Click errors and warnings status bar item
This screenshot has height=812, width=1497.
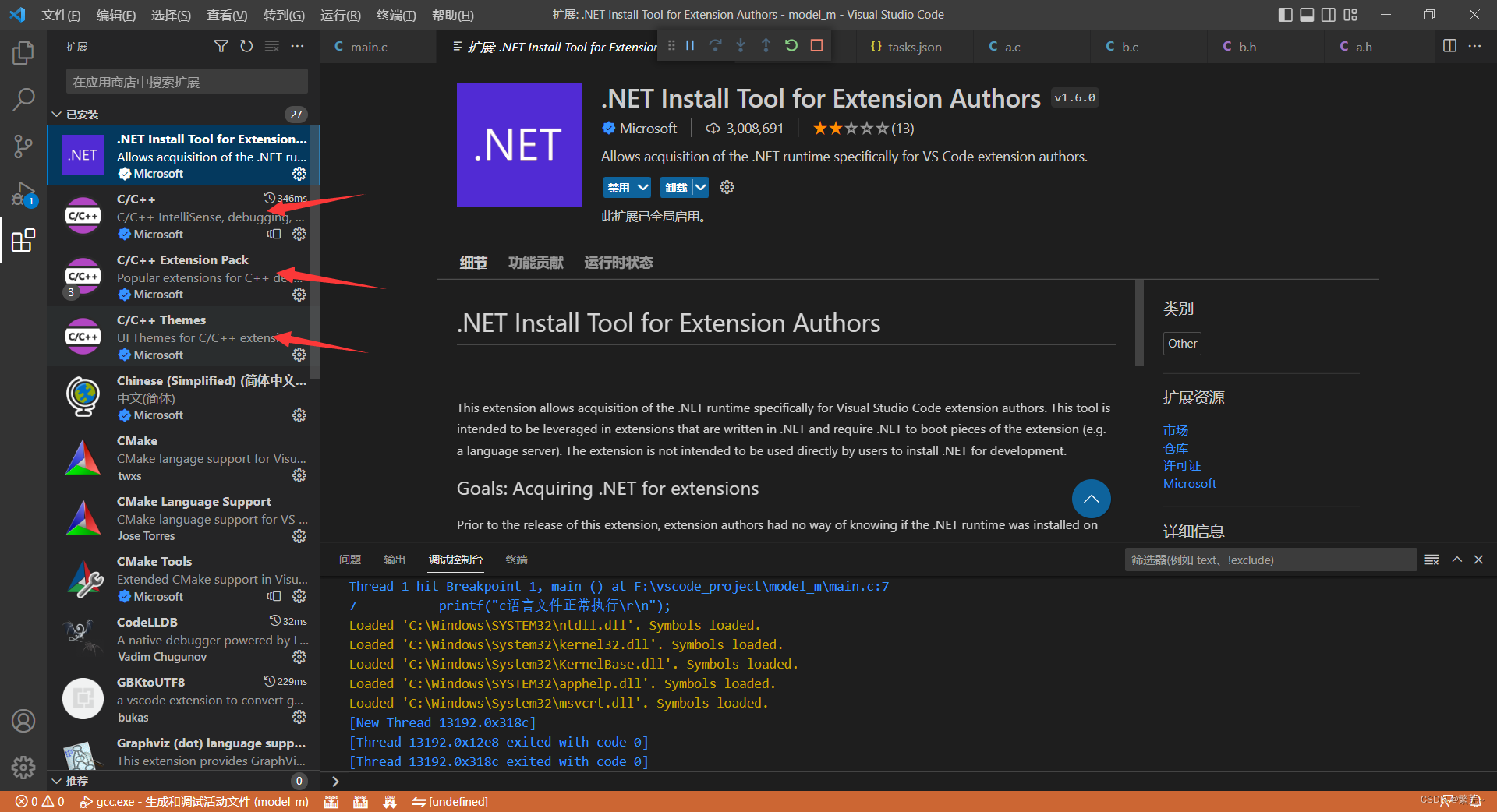click(x=40, y=801)
